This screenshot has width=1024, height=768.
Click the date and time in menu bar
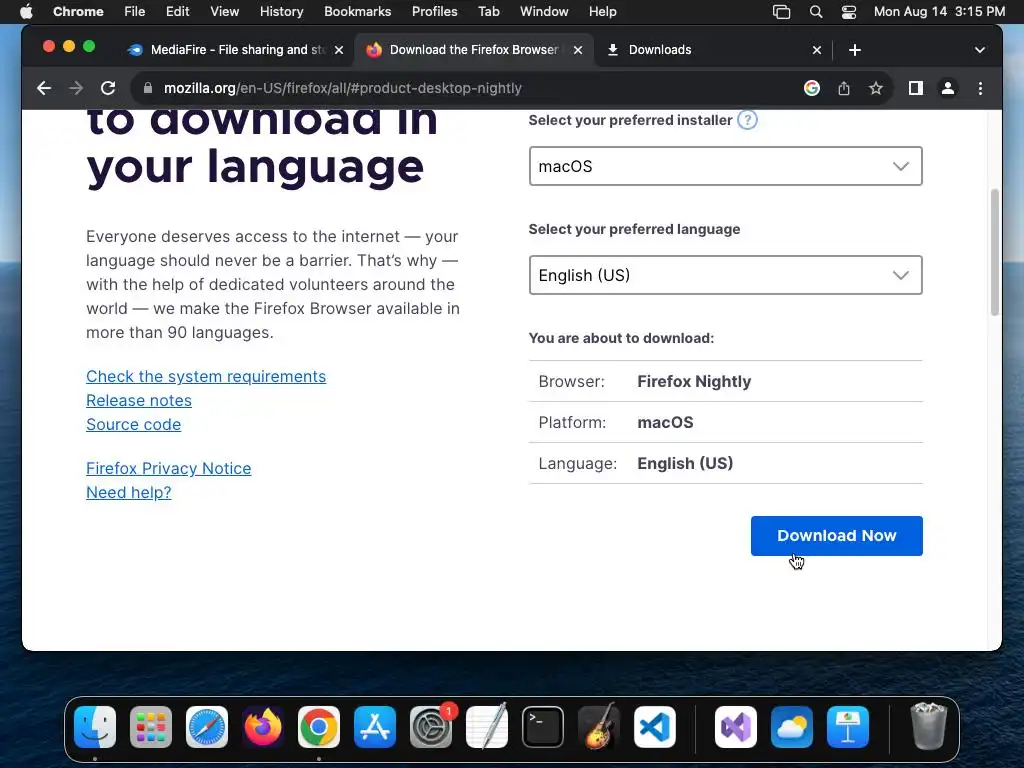pyautogui.click(x=939, y=12)
